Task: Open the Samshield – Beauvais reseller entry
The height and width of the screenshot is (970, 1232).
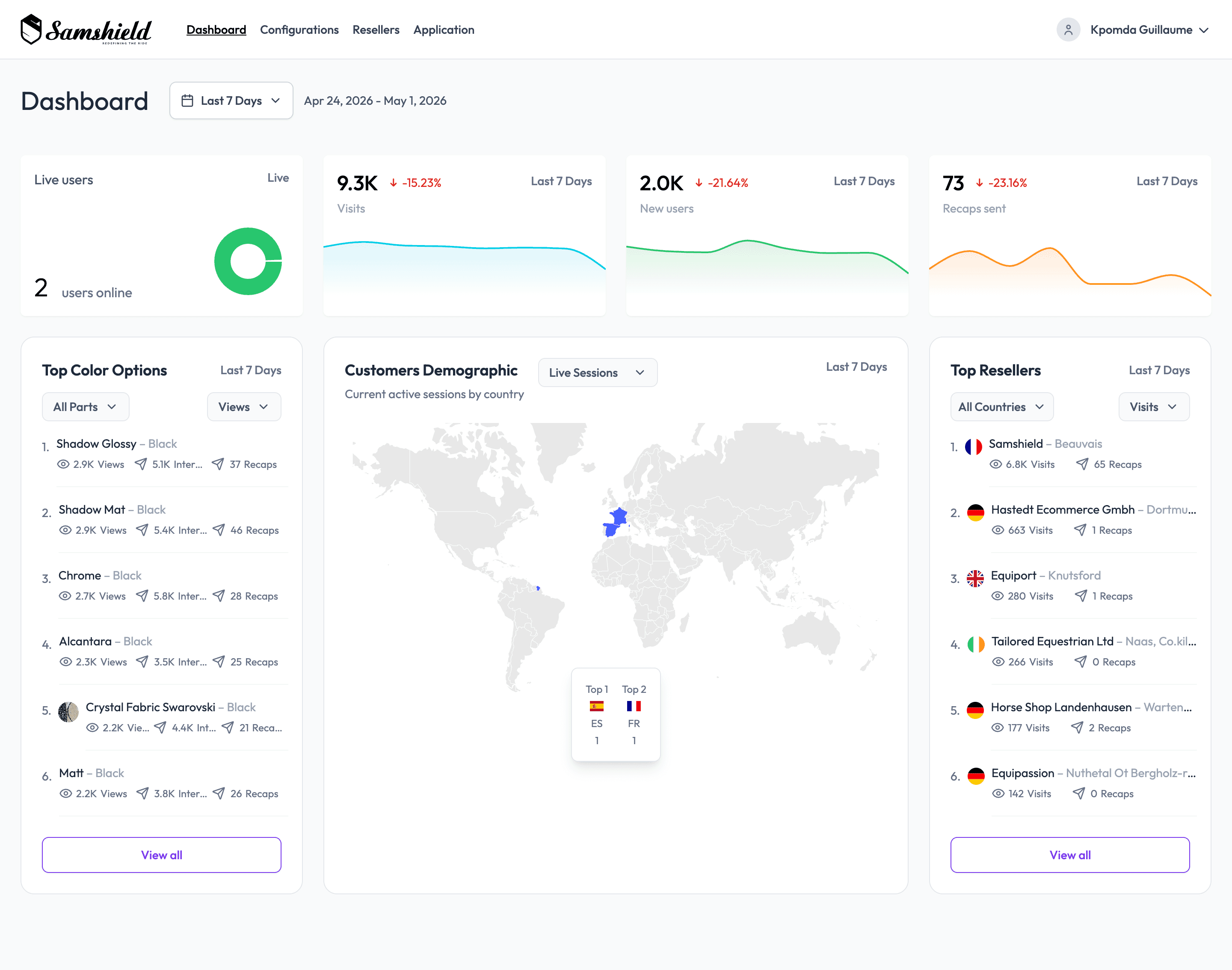Action: pos(1045,444)
